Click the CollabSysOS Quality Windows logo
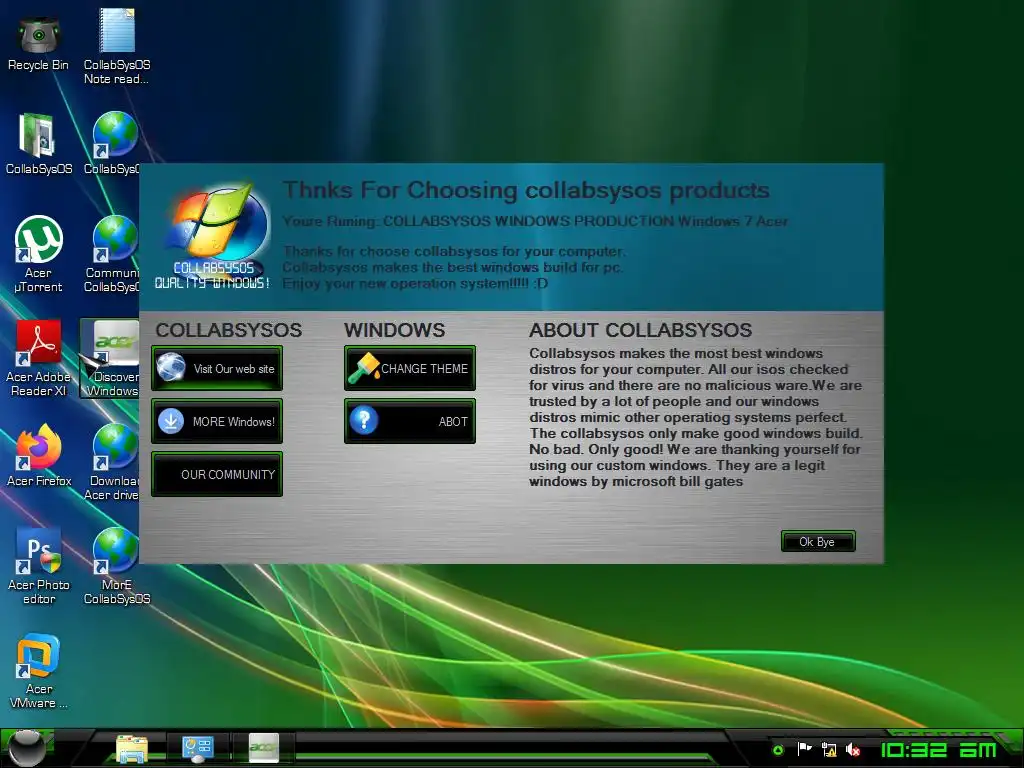This screenshot has width=1024, height=768. 213,236
